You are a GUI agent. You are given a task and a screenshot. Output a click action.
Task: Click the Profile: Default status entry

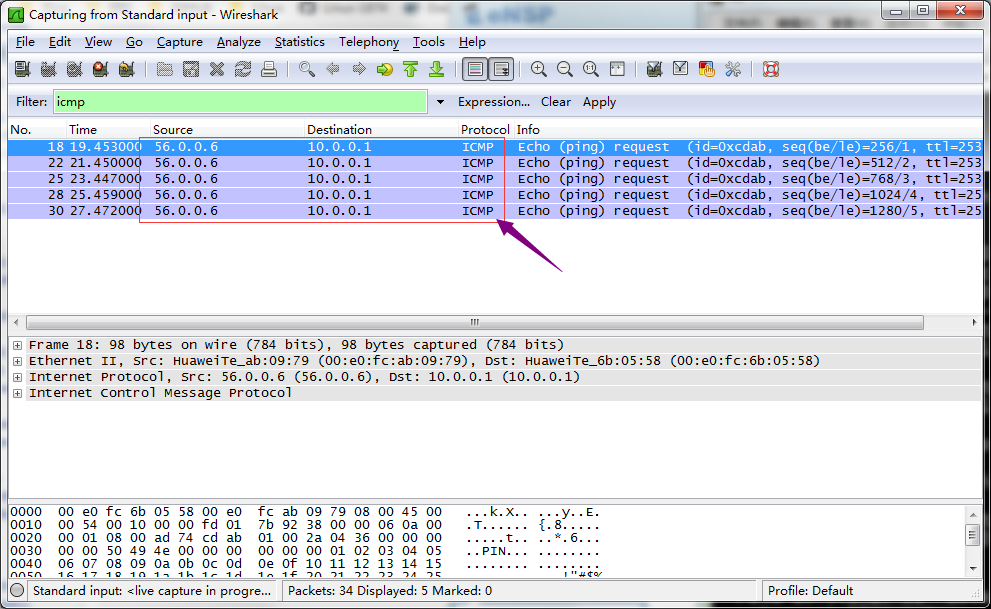tap(810, 591)
